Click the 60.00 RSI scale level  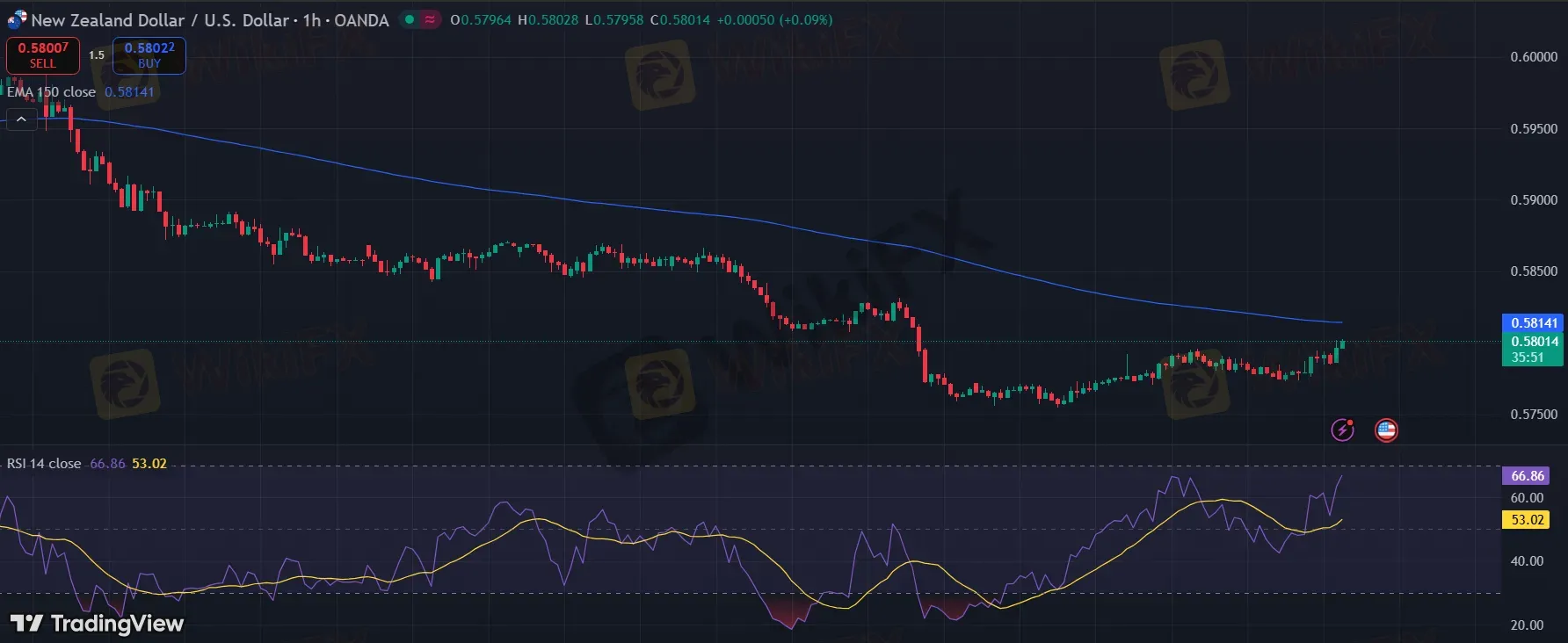click(x=1527, y=498)
